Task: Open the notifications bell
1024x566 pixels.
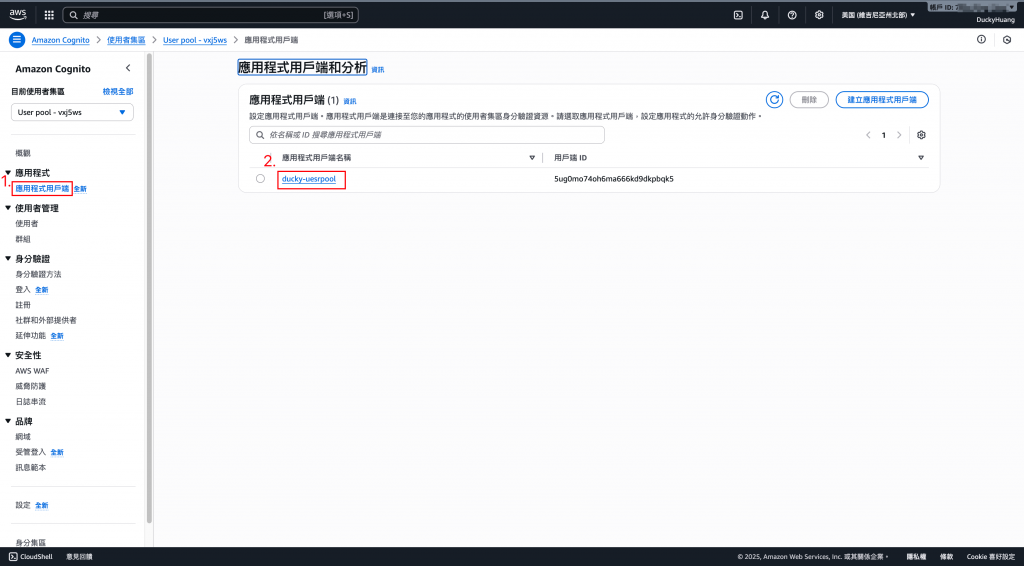Action: click(x=765, y=15)
